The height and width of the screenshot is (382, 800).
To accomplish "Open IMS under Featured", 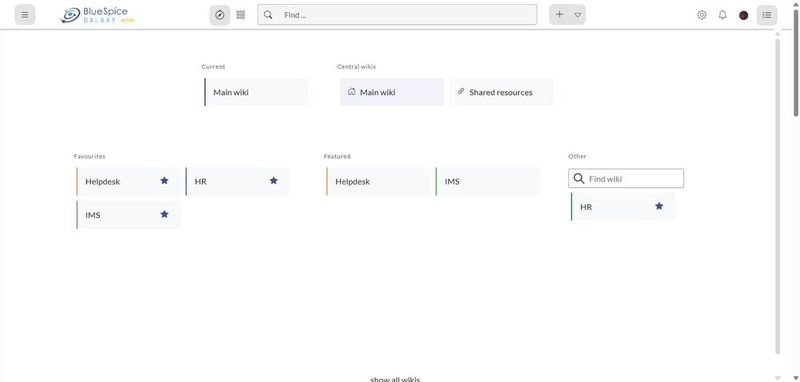I will tap(487, 182).
